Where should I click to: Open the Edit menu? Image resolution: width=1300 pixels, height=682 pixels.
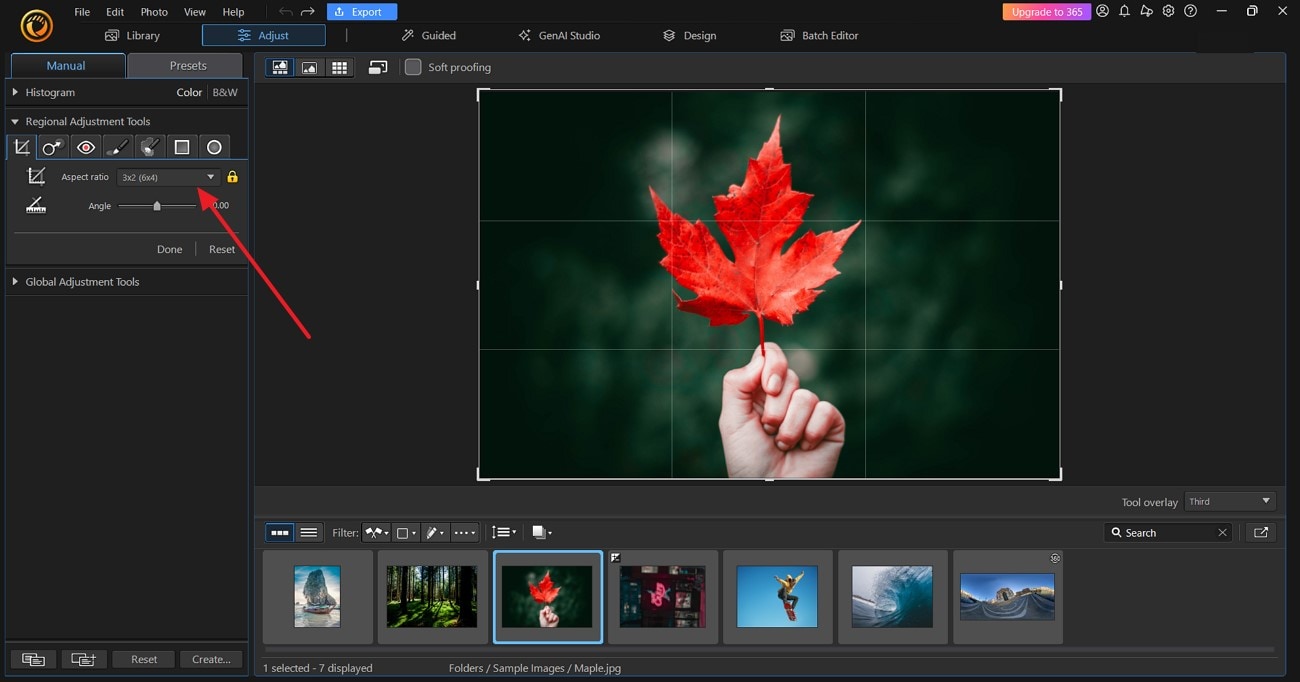115,12
